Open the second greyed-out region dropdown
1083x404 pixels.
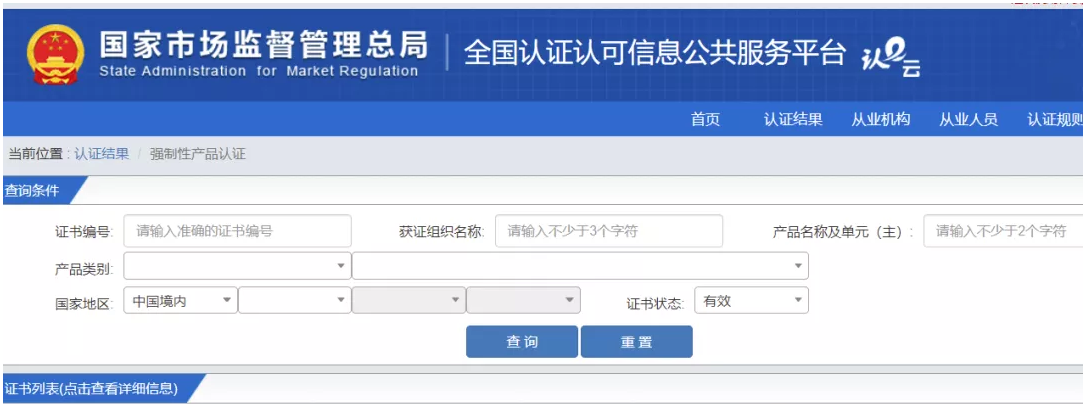(x=524, y=300)
